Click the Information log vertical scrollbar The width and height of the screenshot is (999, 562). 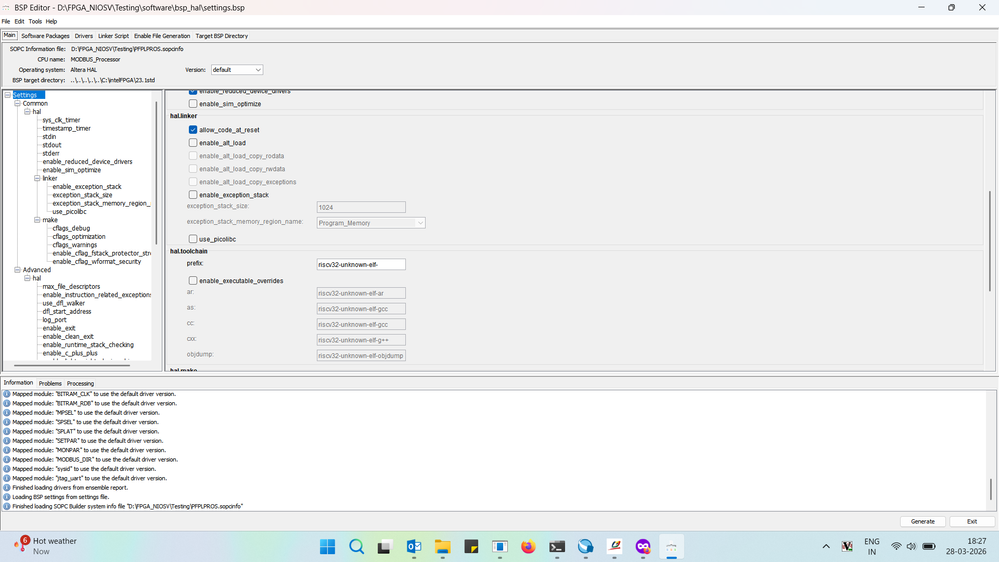click(x=991, y=489)
